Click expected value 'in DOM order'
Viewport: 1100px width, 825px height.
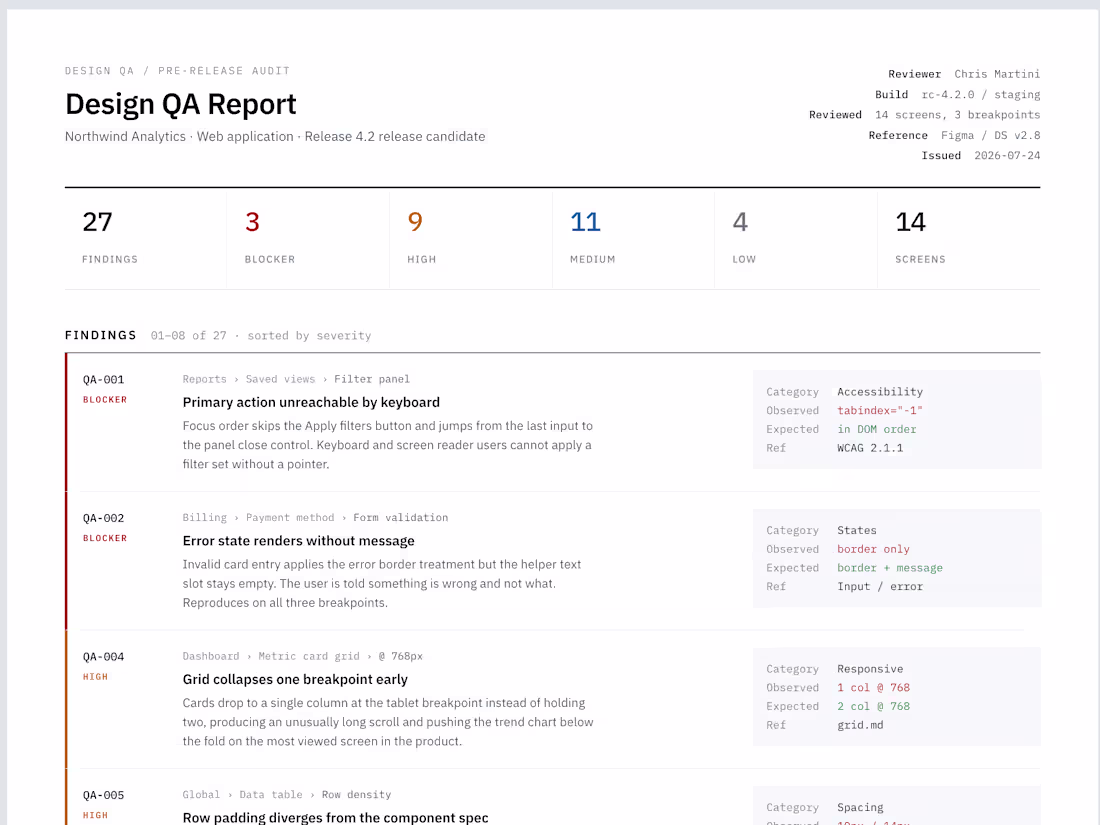click(x=876, y=429)
